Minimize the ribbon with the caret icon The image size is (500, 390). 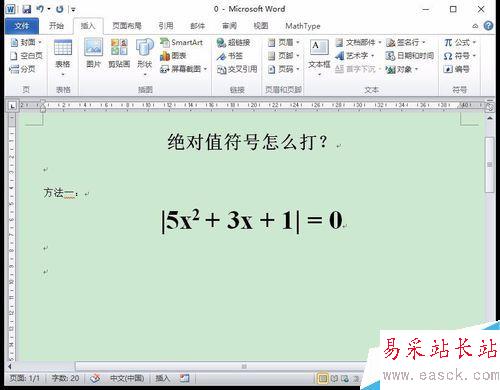[x=475, y=26]
